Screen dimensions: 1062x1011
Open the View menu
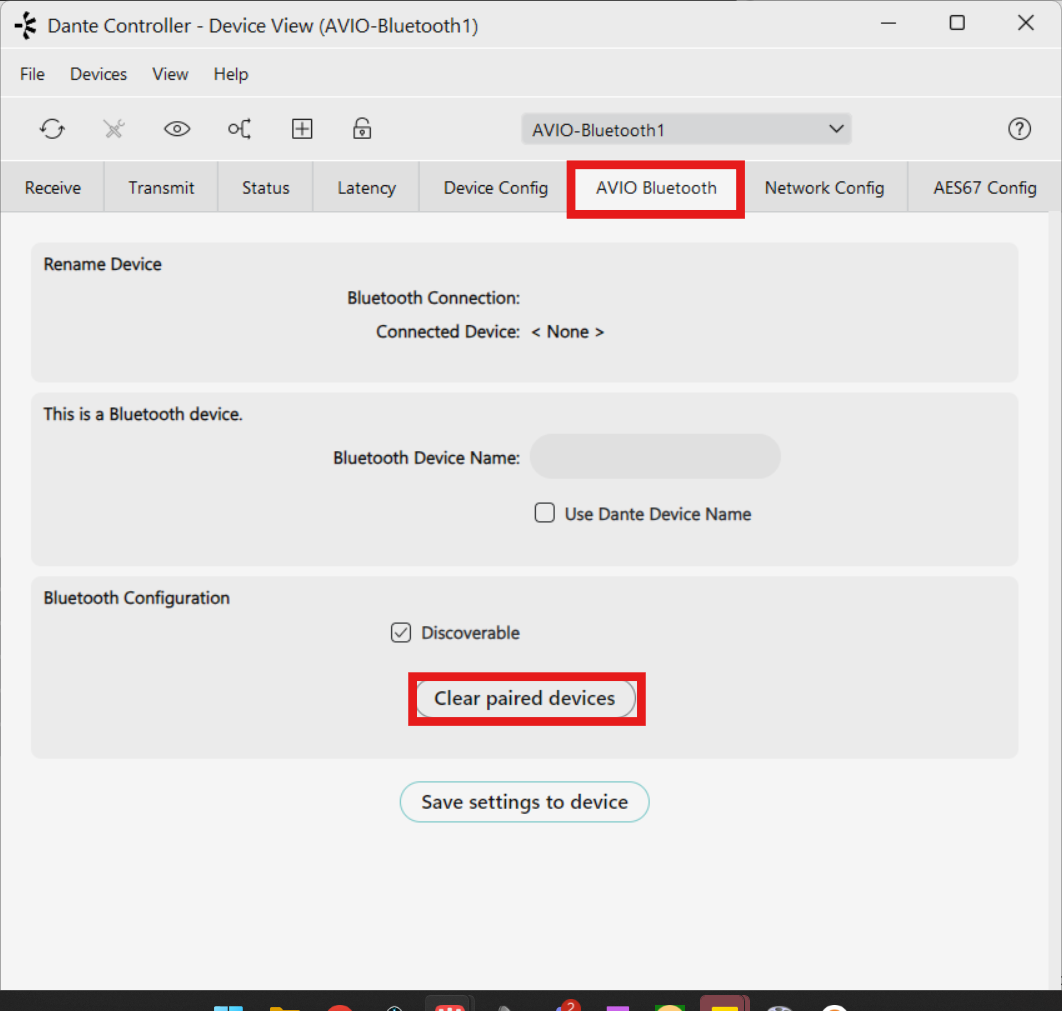(170, 74)
